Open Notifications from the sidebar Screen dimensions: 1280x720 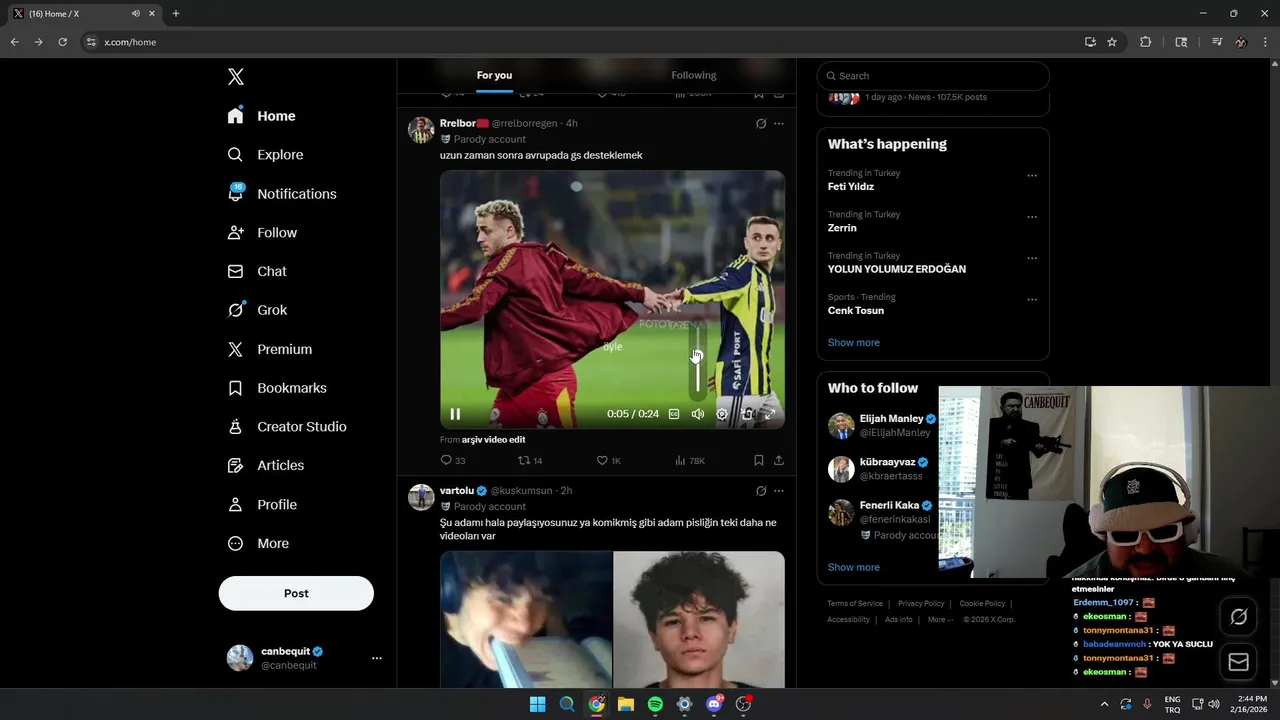click(x=282, y=194)
